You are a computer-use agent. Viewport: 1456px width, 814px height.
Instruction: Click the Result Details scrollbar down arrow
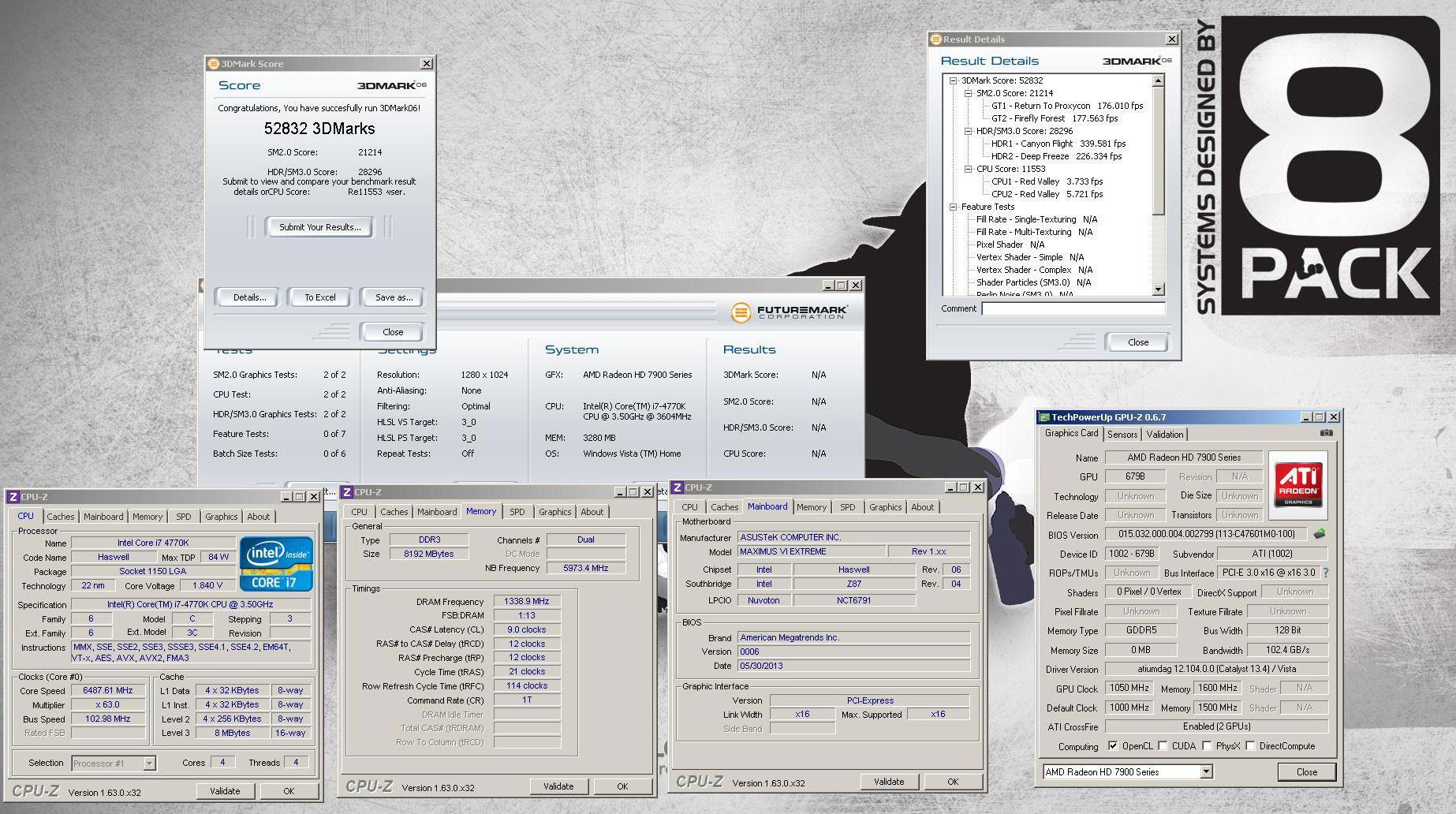(1158, 289)
